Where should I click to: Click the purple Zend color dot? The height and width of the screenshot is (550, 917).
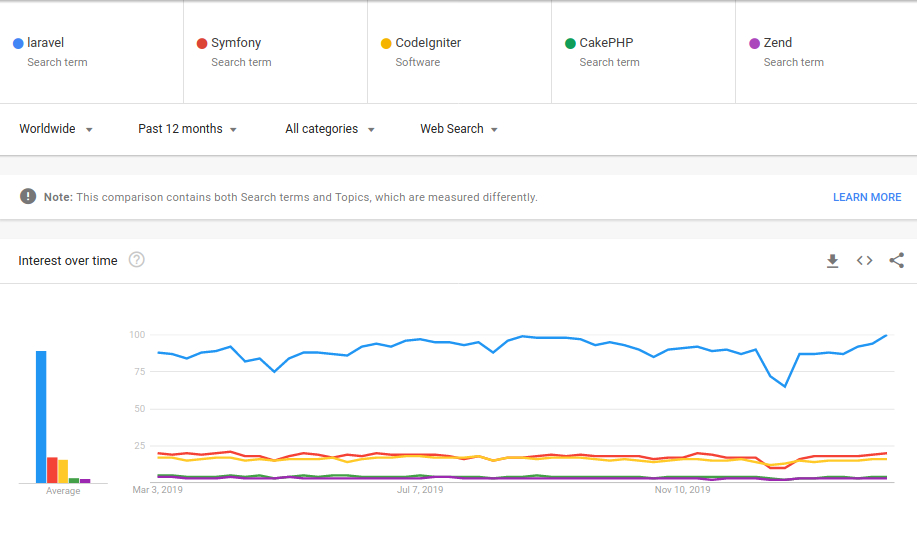[754, 43]
